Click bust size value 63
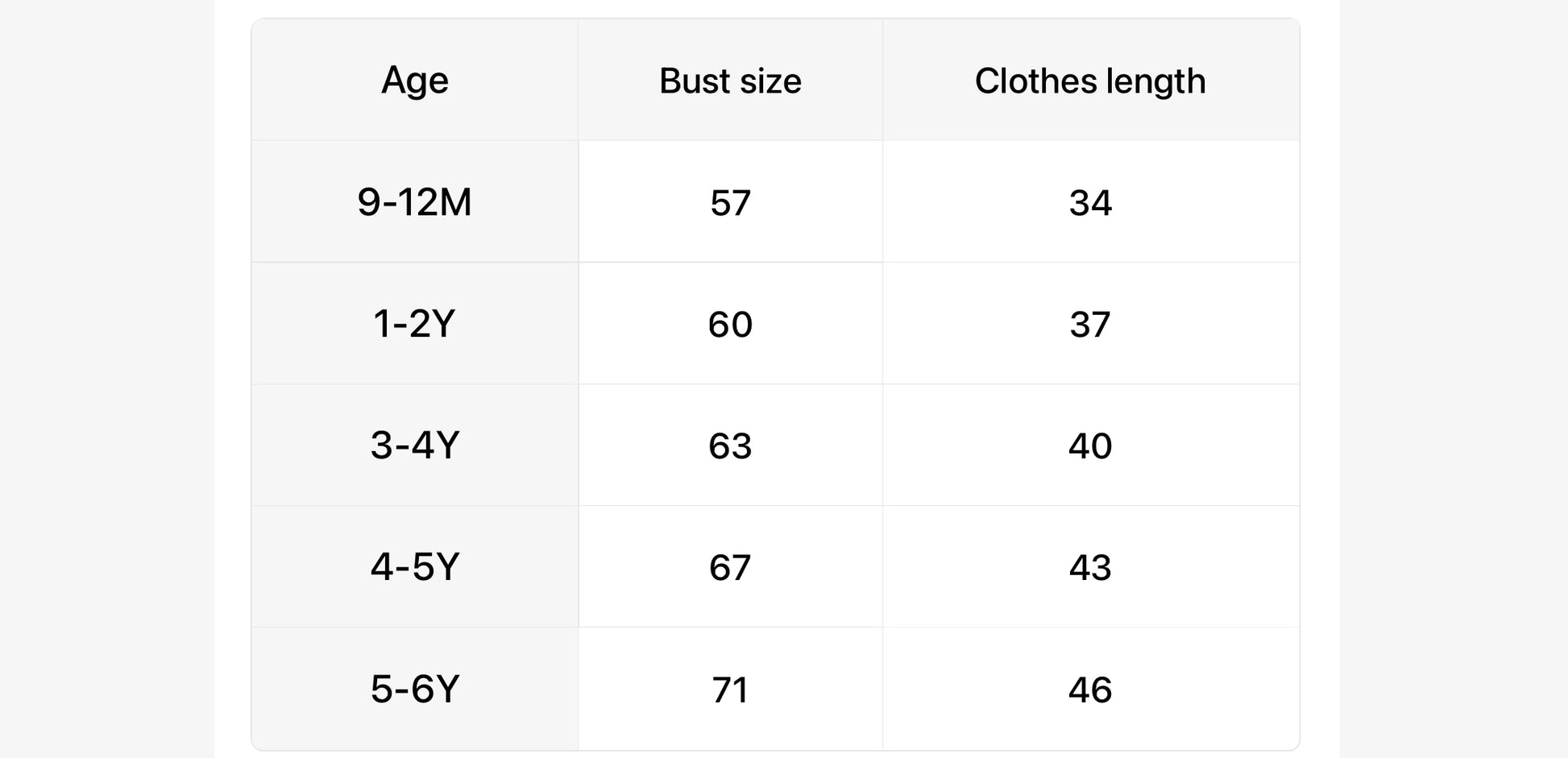Screen dimensions: 1568x758 [730, 446]
